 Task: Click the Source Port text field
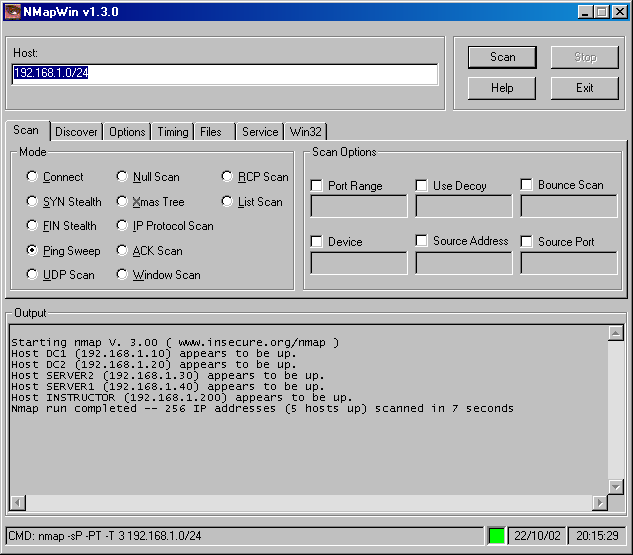569,263
